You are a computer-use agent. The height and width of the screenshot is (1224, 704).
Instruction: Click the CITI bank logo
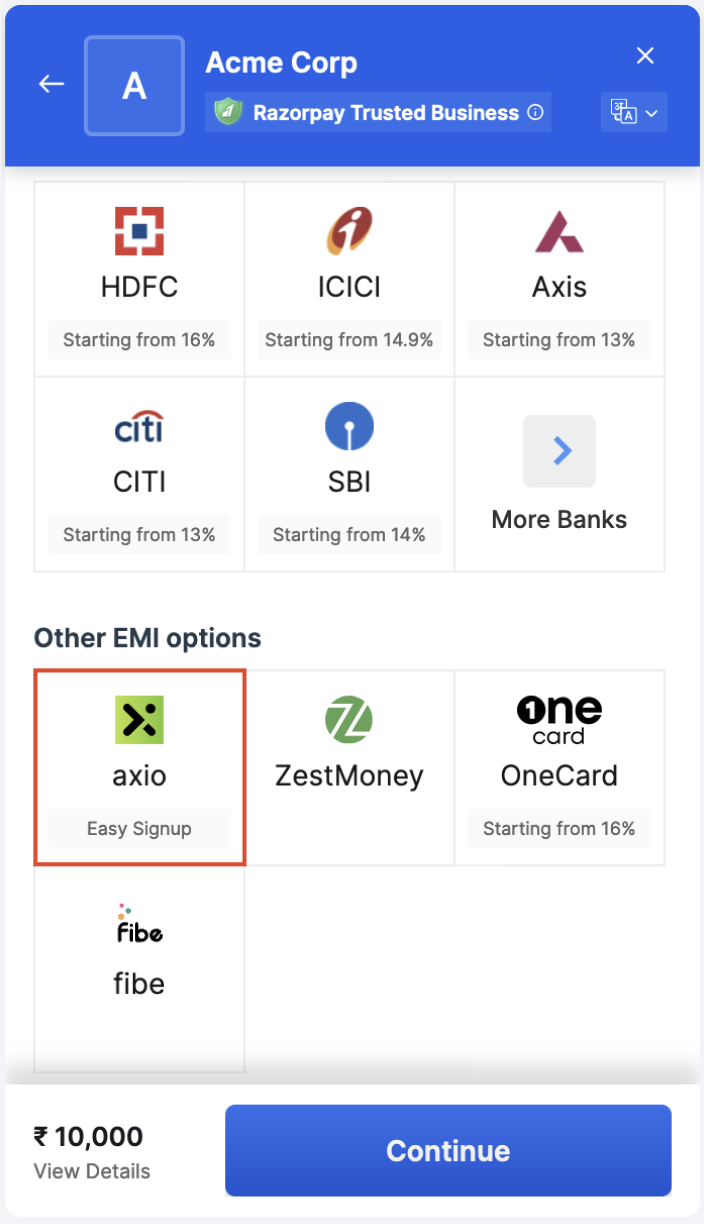(139, 425)
